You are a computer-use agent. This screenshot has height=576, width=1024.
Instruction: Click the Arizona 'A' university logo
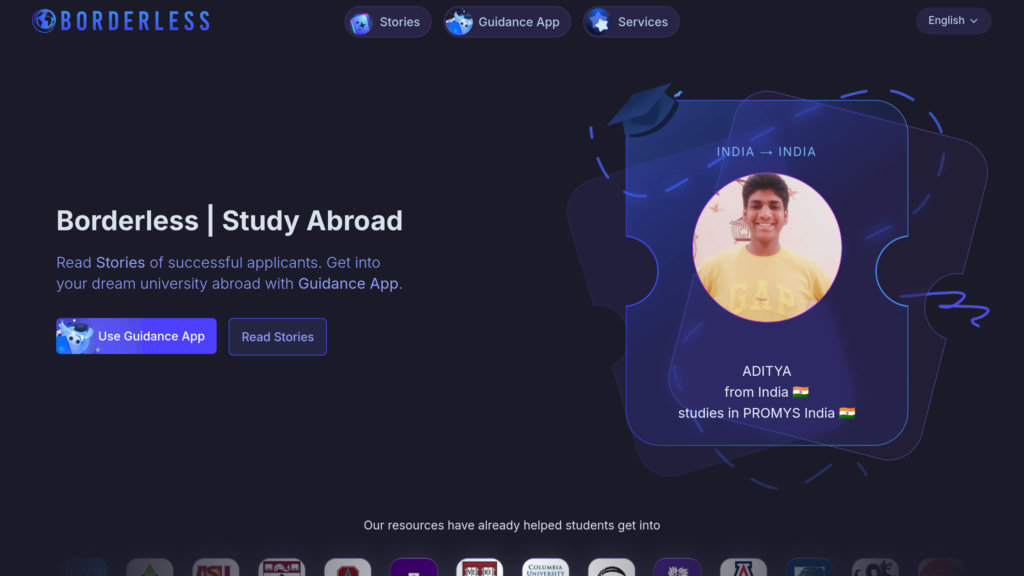(x=743, y=568)
